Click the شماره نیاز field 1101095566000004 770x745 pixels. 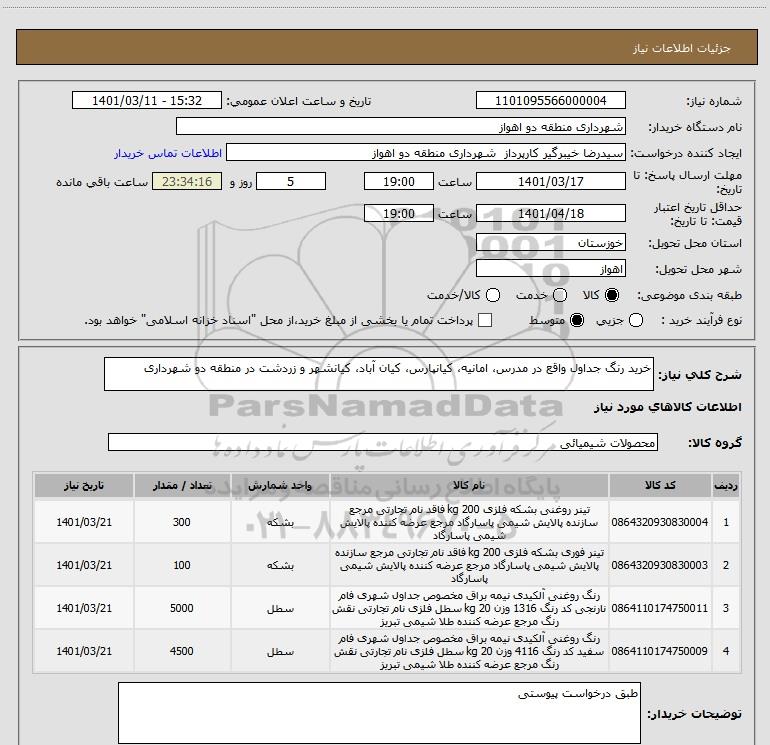tap(550, 100)
